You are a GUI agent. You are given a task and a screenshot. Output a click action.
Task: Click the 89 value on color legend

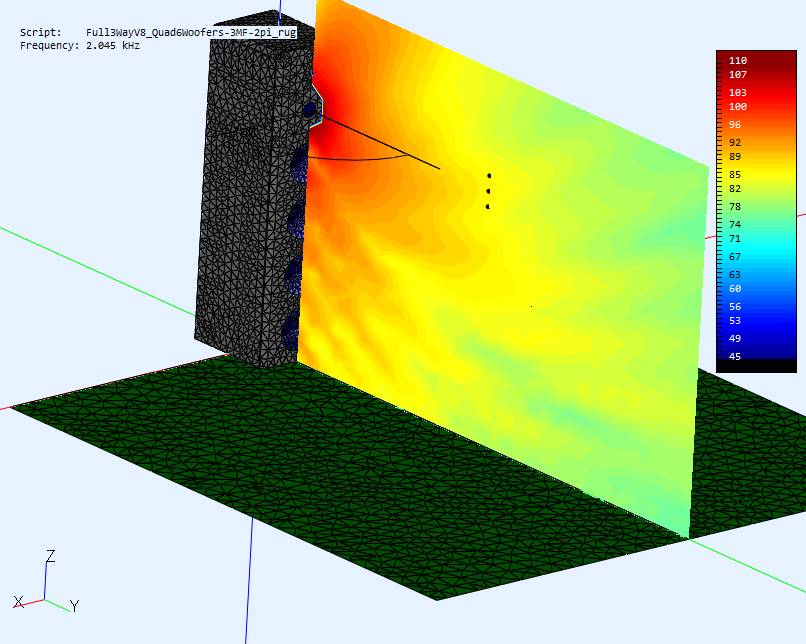pyautogui.click(x=735, y=157)
